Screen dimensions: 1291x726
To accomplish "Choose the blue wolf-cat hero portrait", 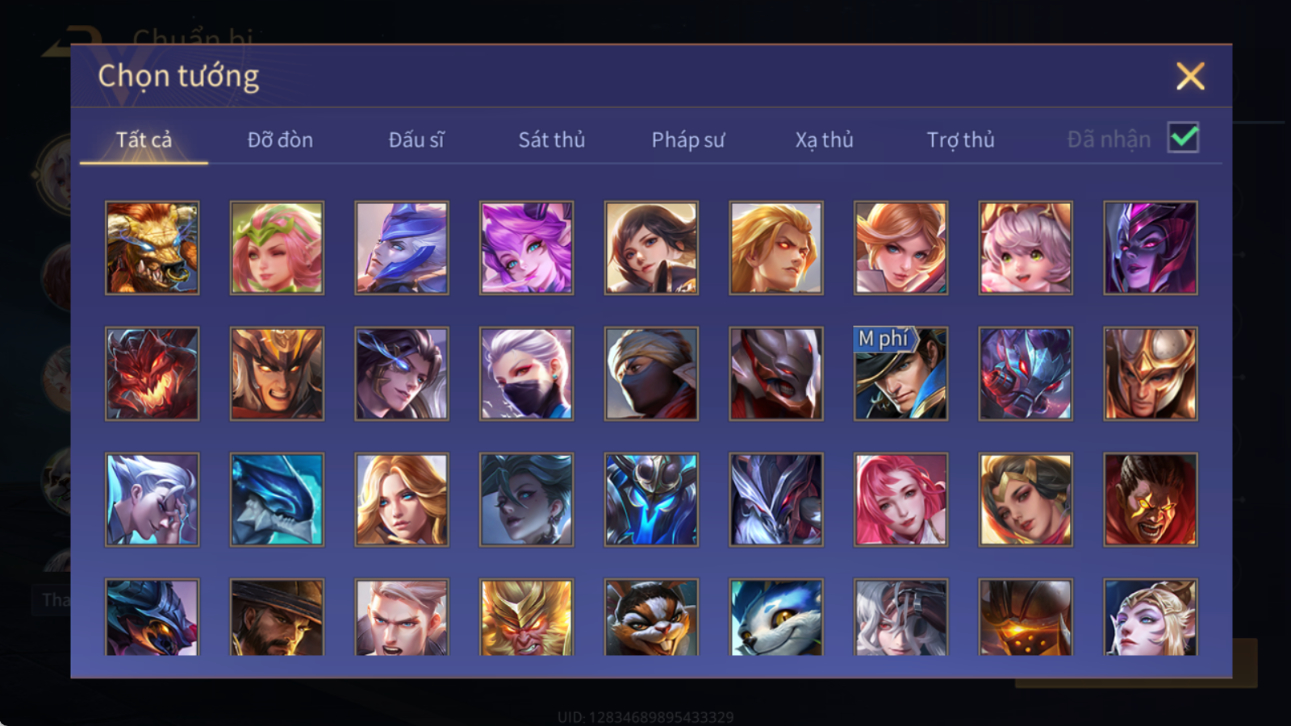I will 776,617.
